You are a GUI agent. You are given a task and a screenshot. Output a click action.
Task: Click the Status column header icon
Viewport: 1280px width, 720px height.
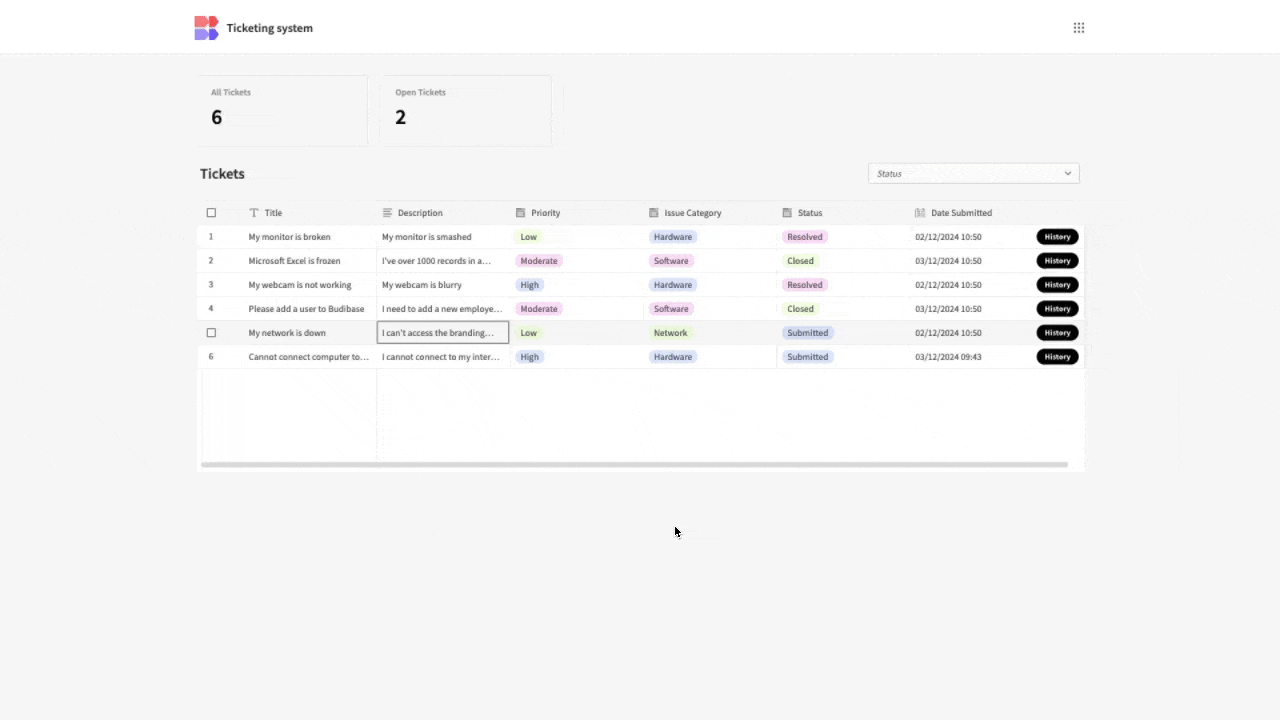point(787,212)
